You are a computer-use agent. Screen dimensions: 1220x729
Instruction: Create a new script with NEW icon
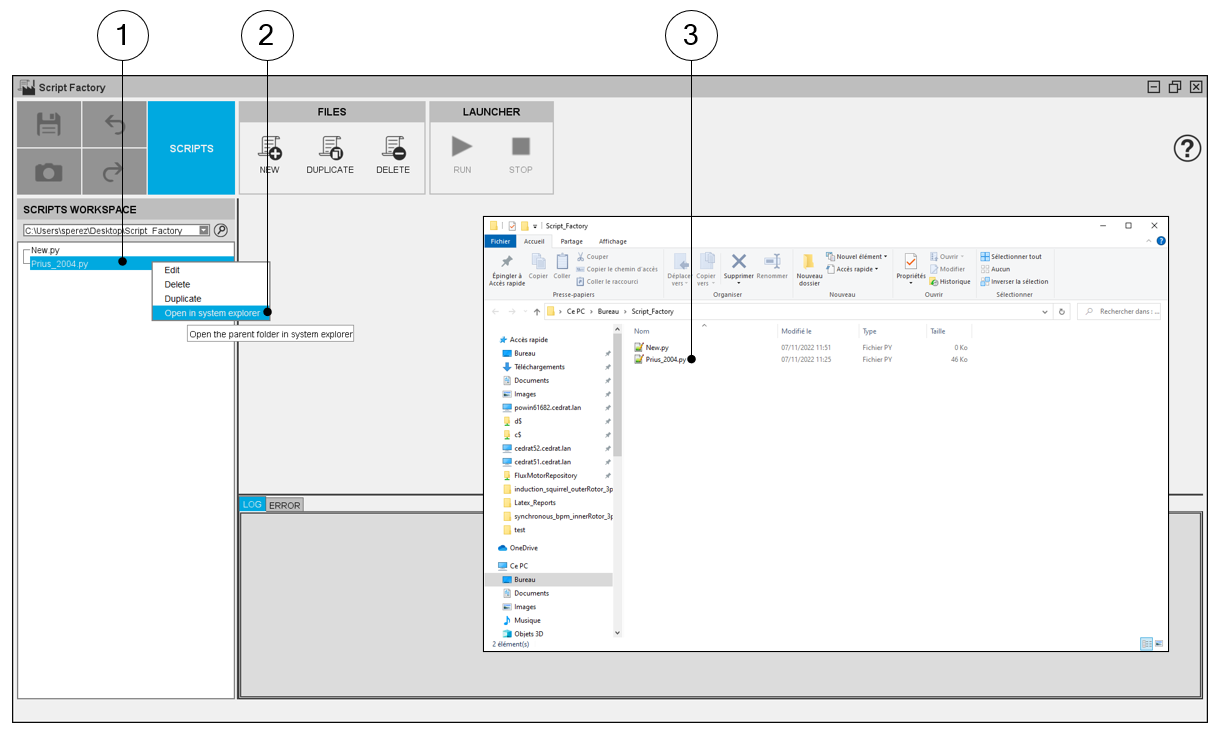pos(269,149)
